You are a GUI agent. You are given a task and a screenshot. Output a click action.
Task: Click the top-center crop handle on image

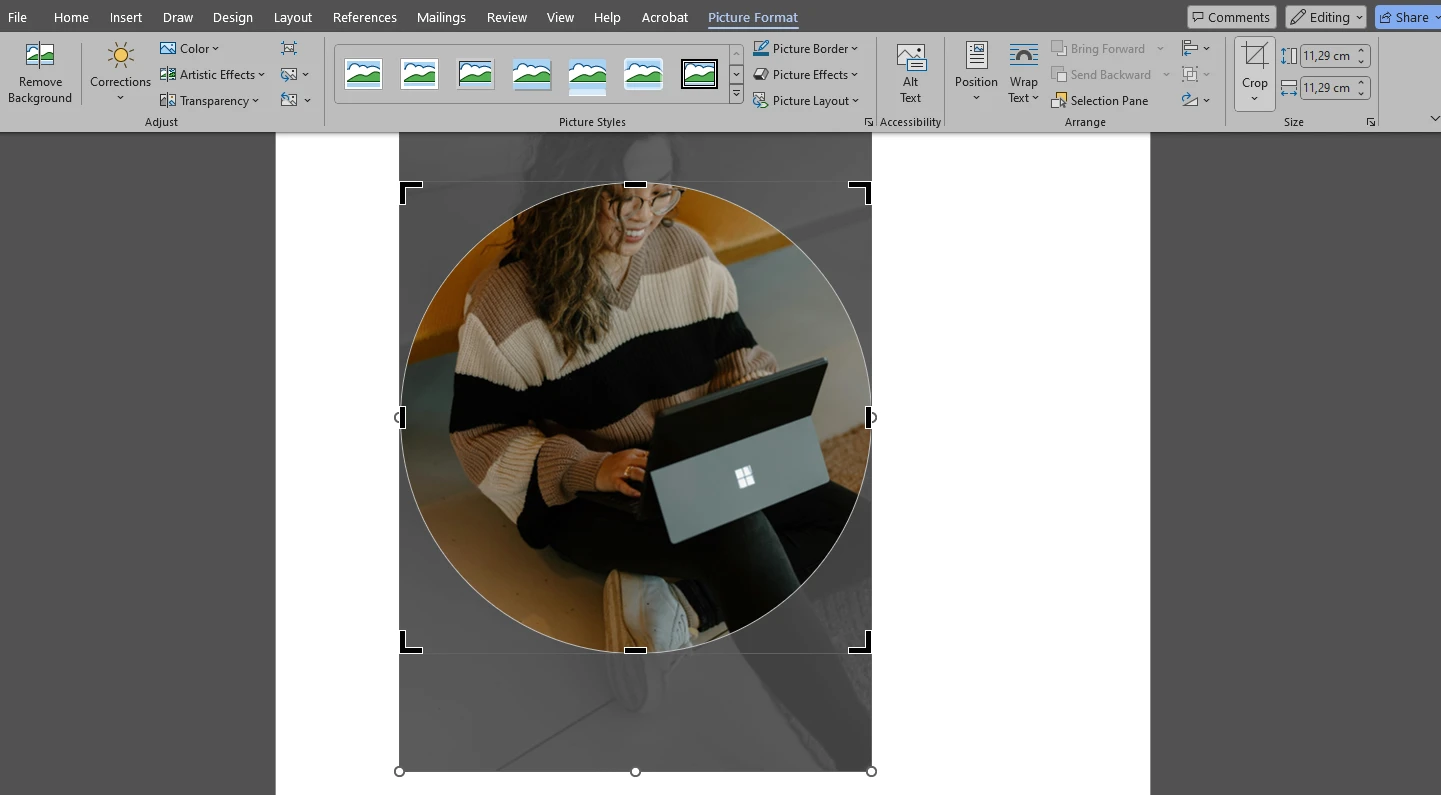pos(635,184)
